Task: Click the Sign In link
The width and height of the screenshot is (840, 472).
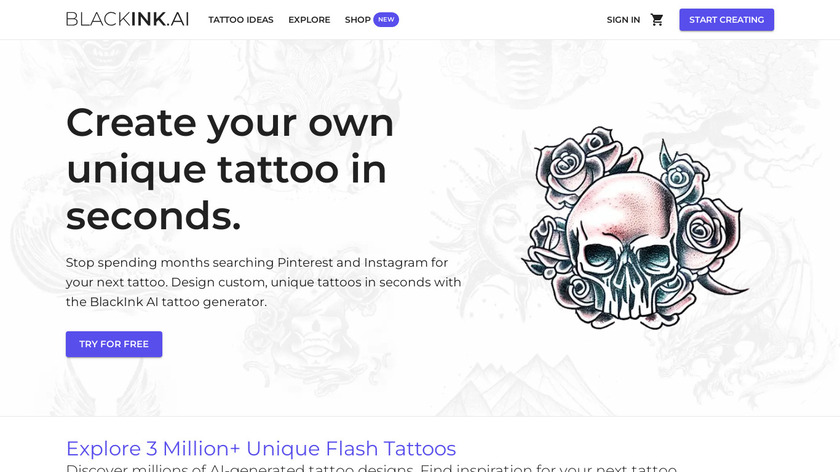Action: point(623,20)
